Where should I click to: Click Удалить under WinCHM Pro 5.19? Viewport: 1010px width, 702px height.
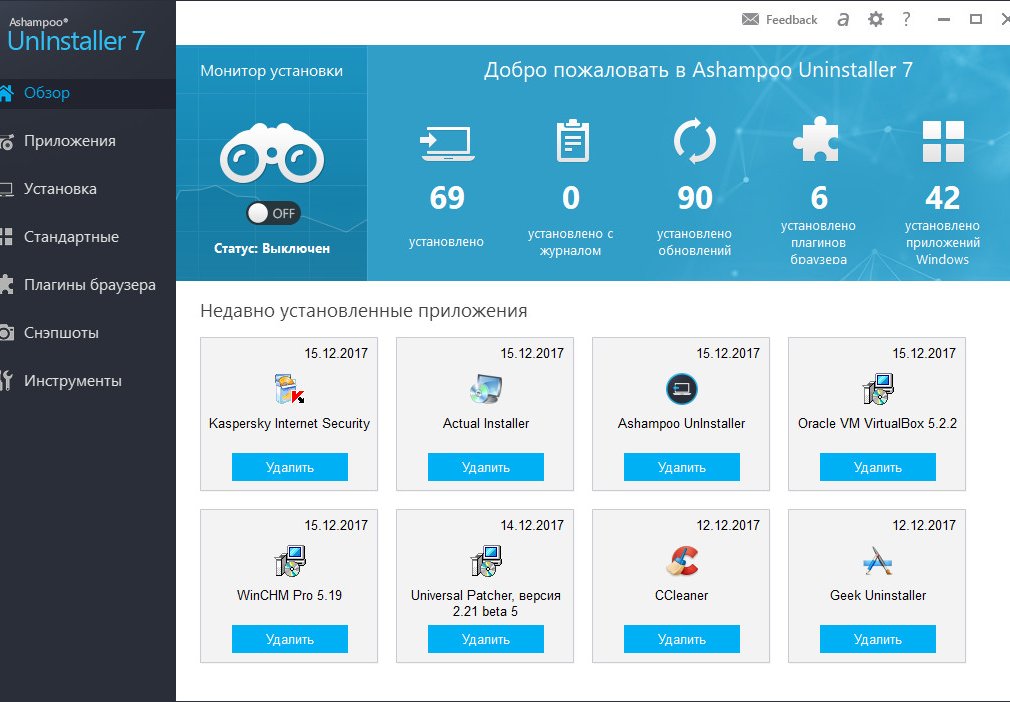click(x=290, y=639)
